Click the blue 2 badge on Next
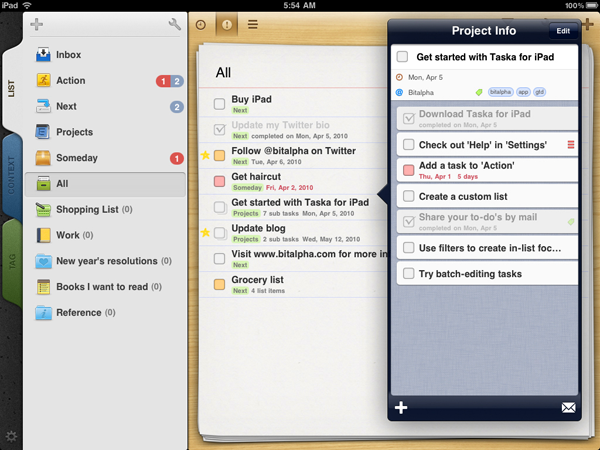 click(177, 107)
